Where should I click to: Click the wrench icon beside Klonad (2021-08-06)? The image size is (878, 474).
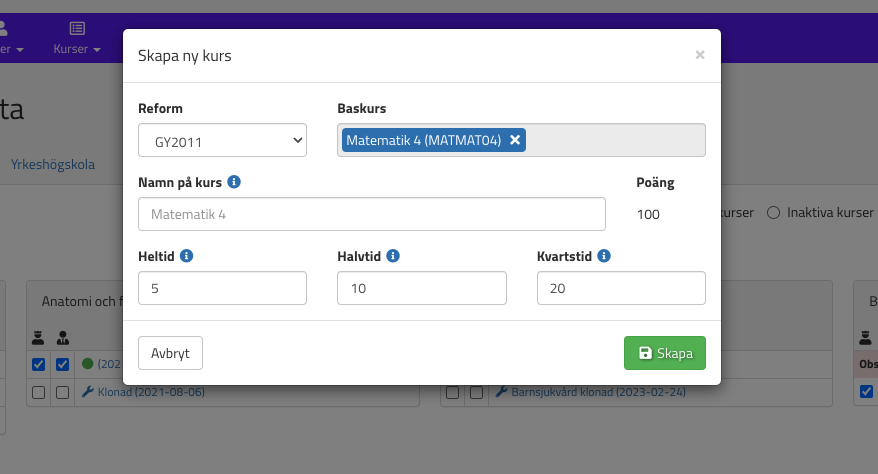88,392
